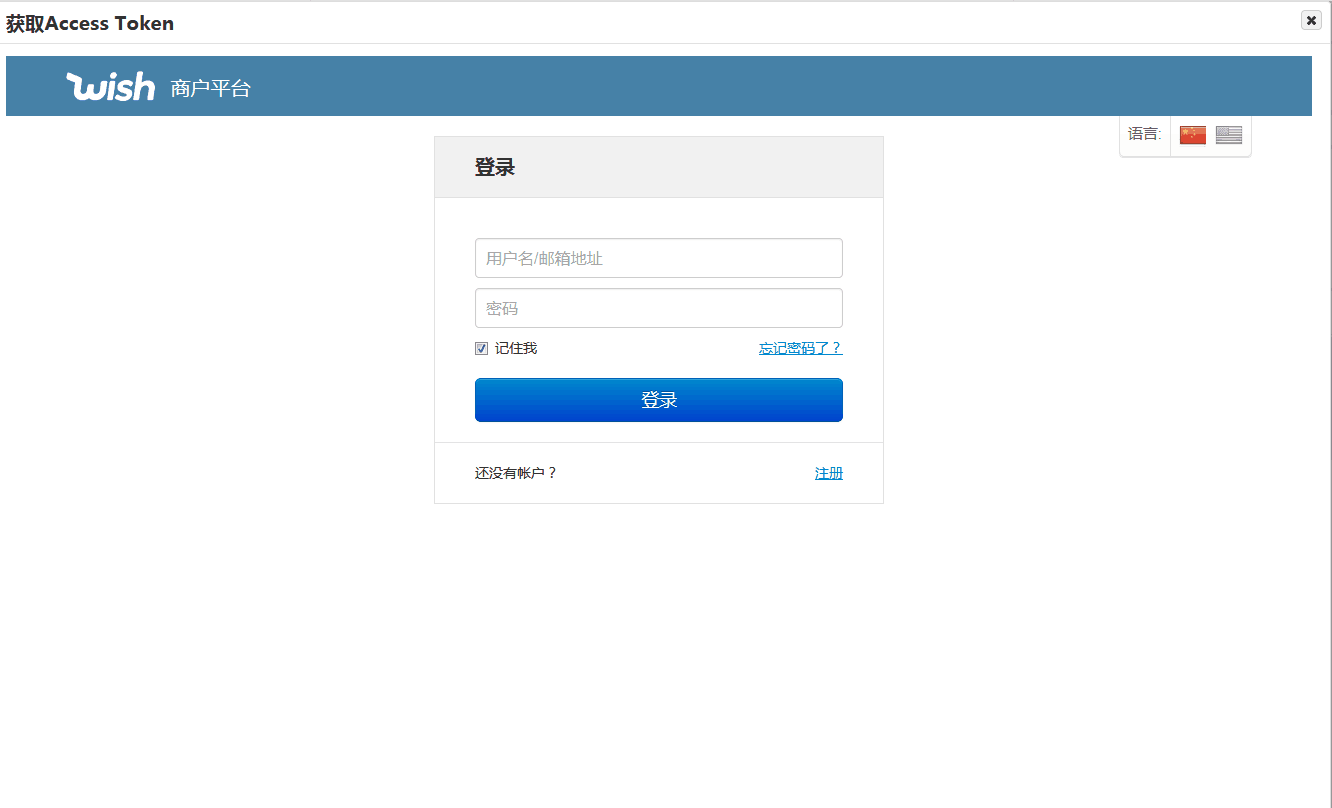Switch language using the US flag icon
The image size is (1332, 808).
[1228, 135]
